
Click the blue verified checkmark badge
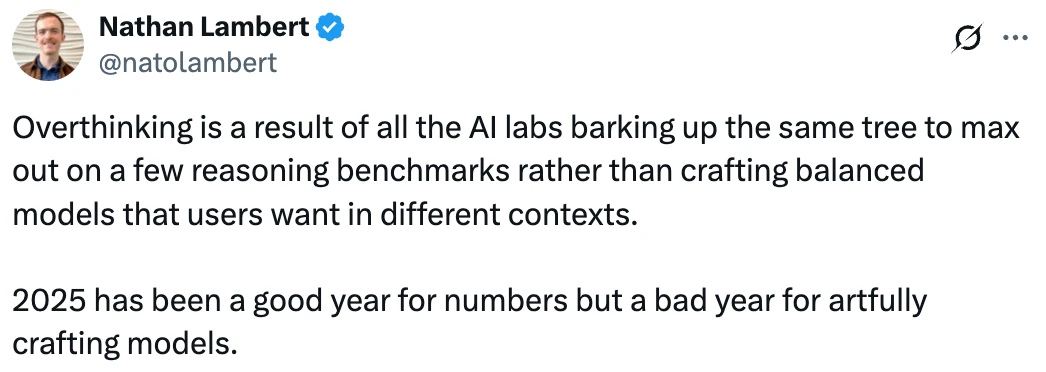[x=330, y=27]
